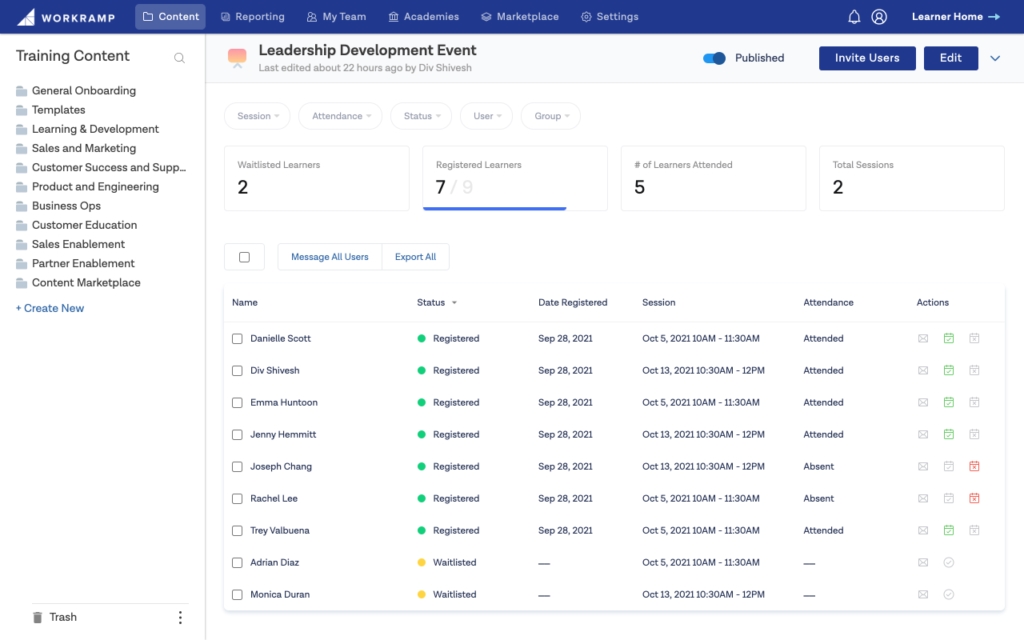Open the Group filter dropdown
Viewport: 1024px width, 640px height.
point(551,116)
